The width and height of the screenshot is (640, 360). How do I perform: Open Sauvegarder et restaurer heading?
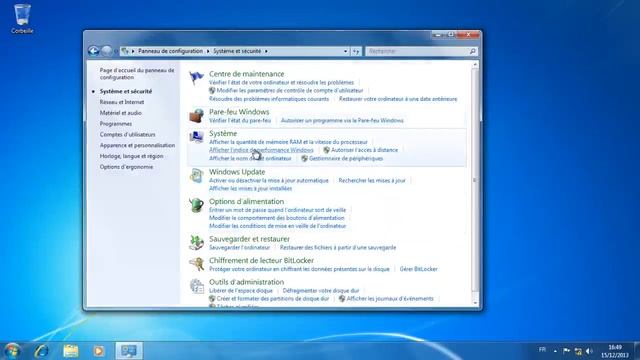coord(249,239)
